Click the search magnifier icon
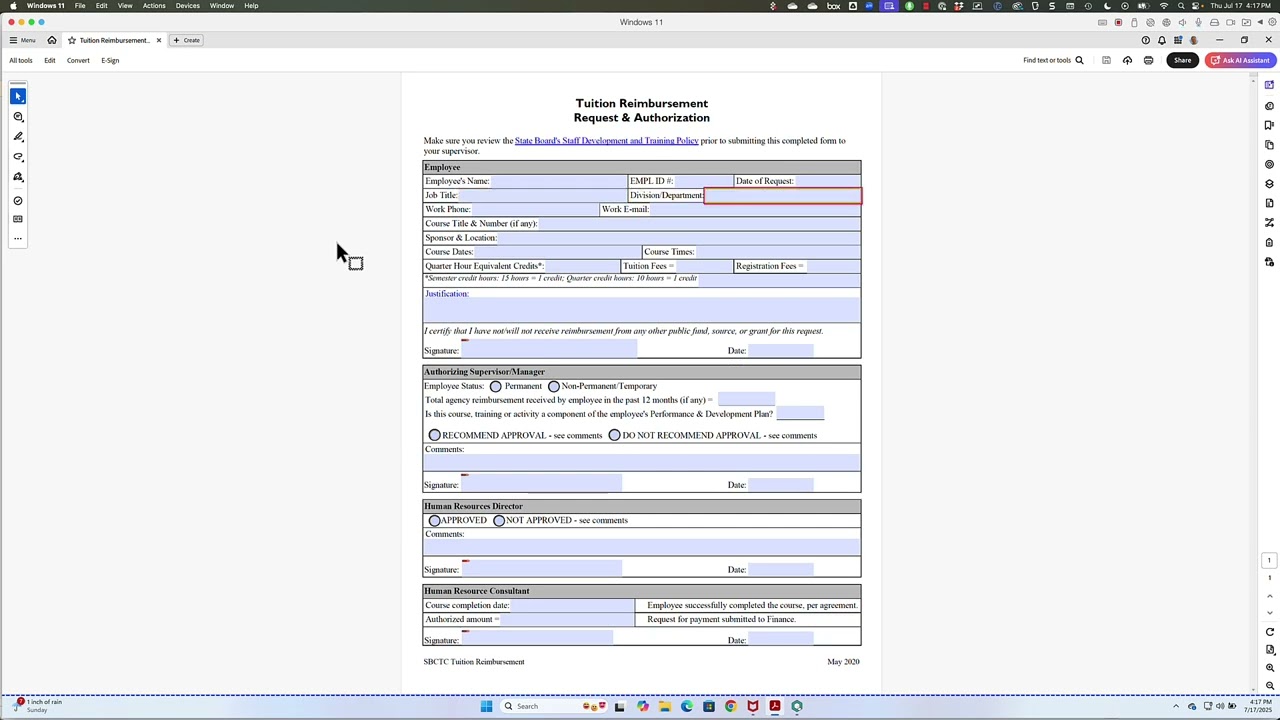This screenshot has width=1280, height=720. [1079, 60]
